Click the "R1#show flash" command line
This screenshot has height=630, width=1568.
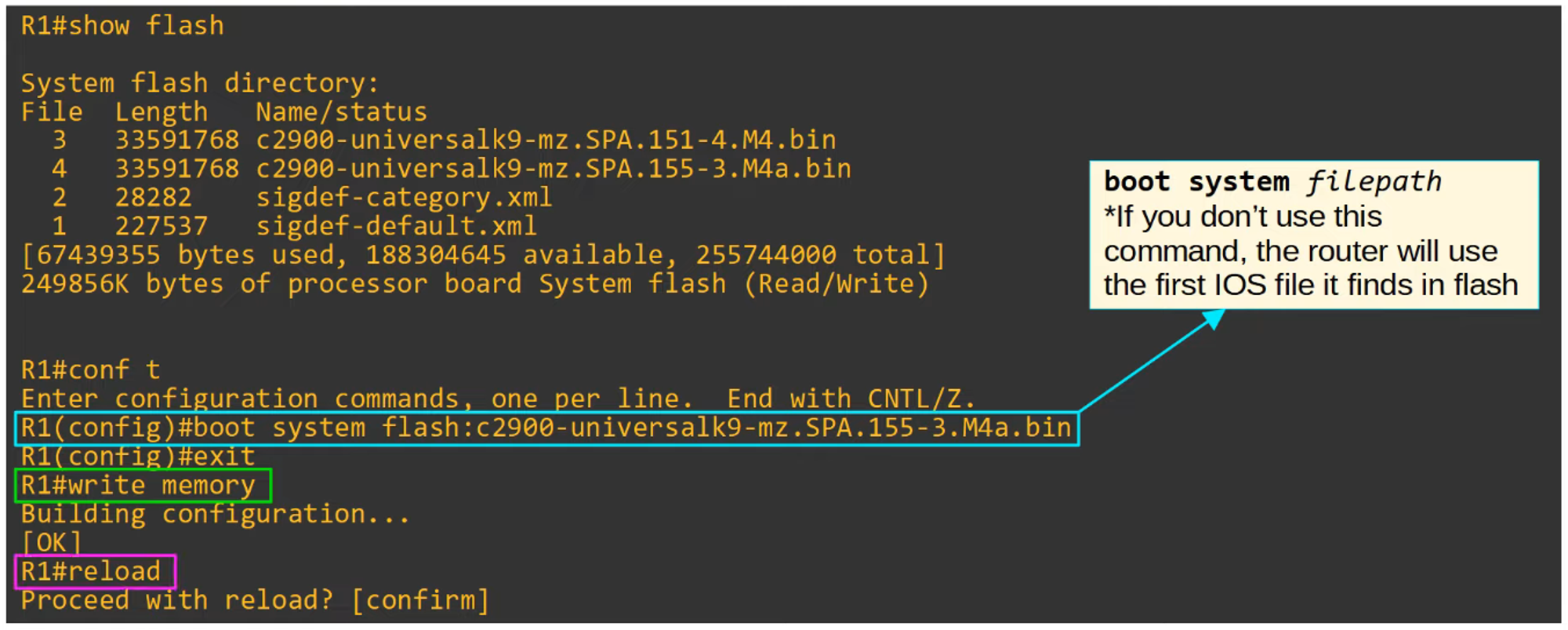coord(122,26)
